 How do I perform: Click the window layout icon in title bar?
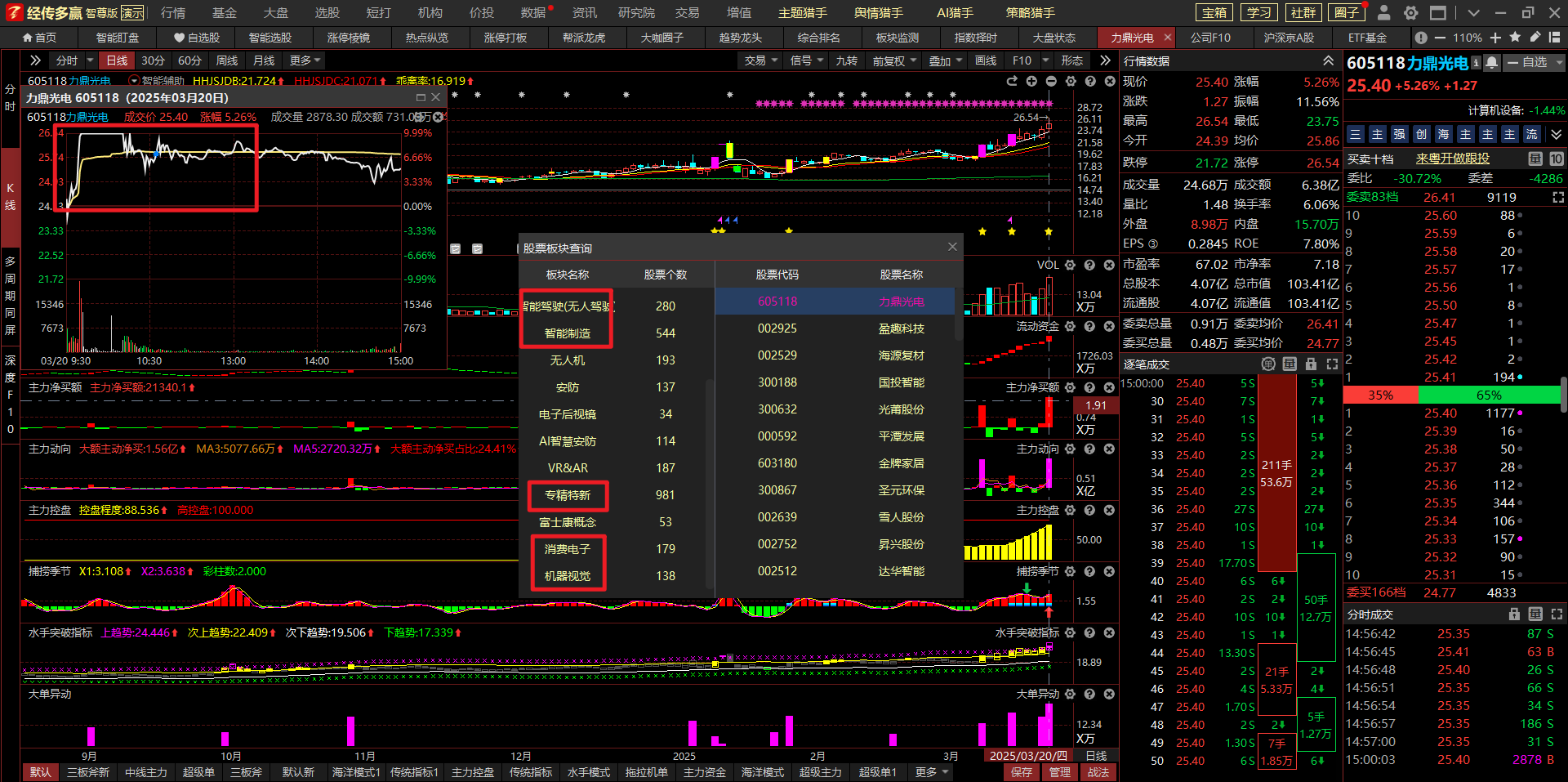[1438, 13]
